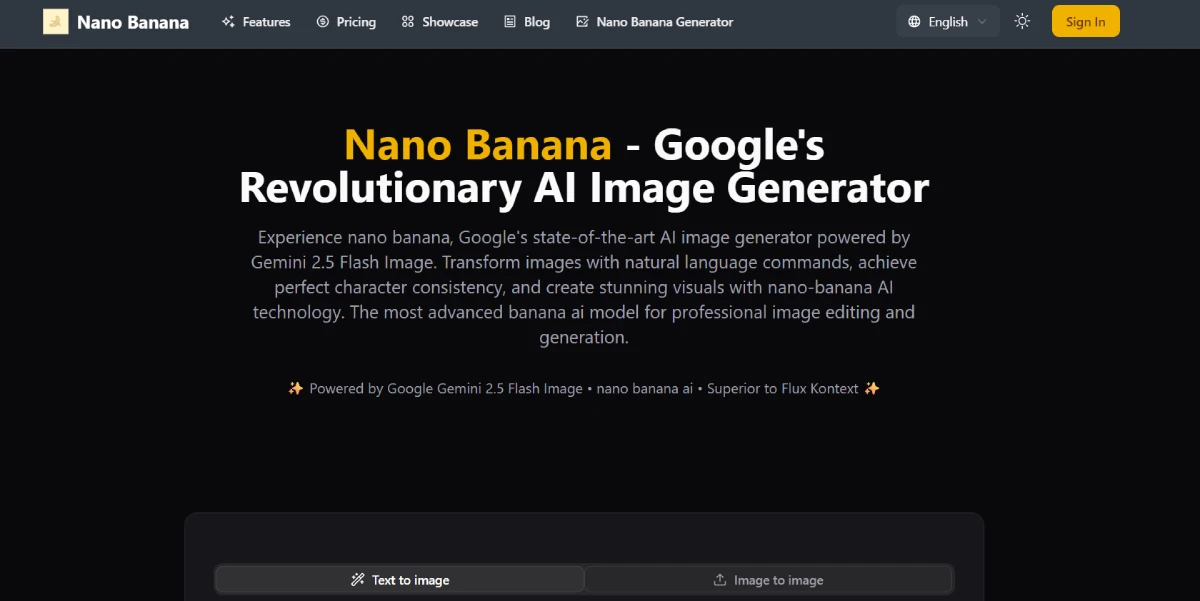Toggle the sun theme switcher
The width and height of the screenshot is (1200, 601).
[x=1022, y=20]
